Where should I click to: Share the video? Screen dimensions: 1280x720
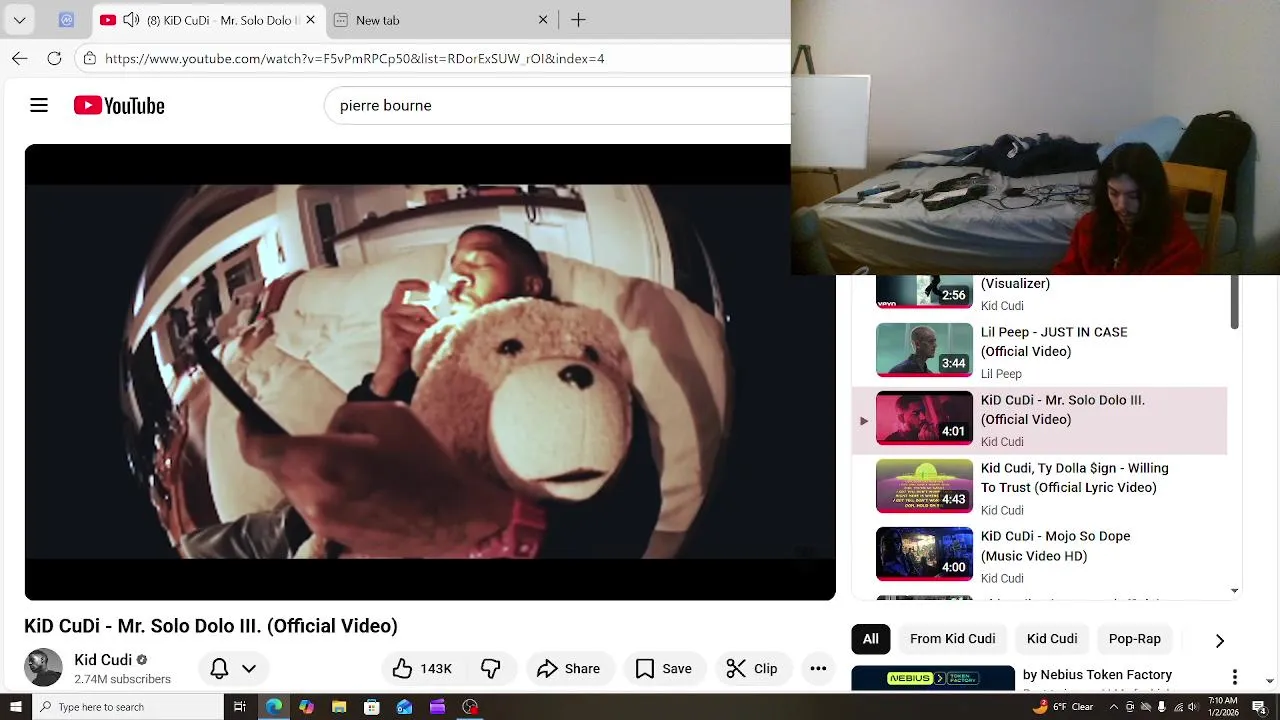(x=568, y=668)
